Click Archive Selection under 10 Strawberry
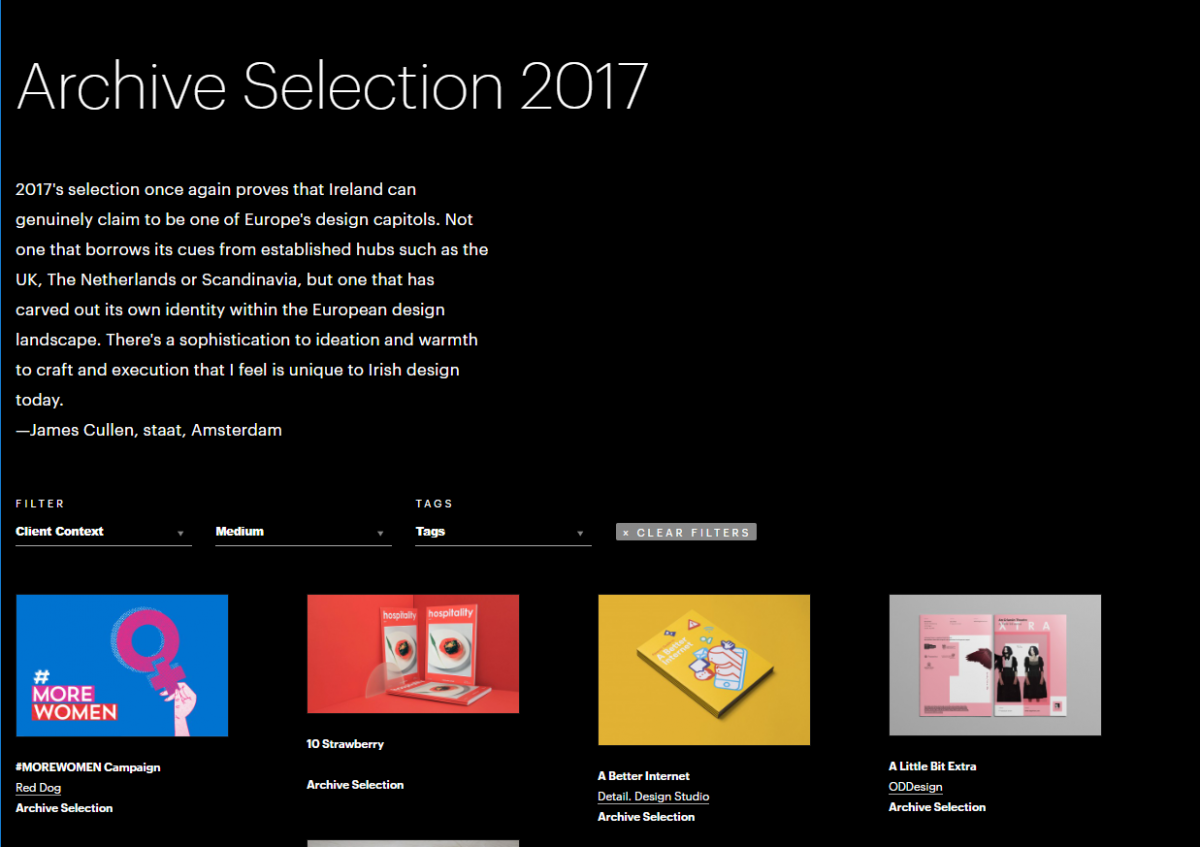This screenshot has height=847, width=1200. tap(355, 785)
